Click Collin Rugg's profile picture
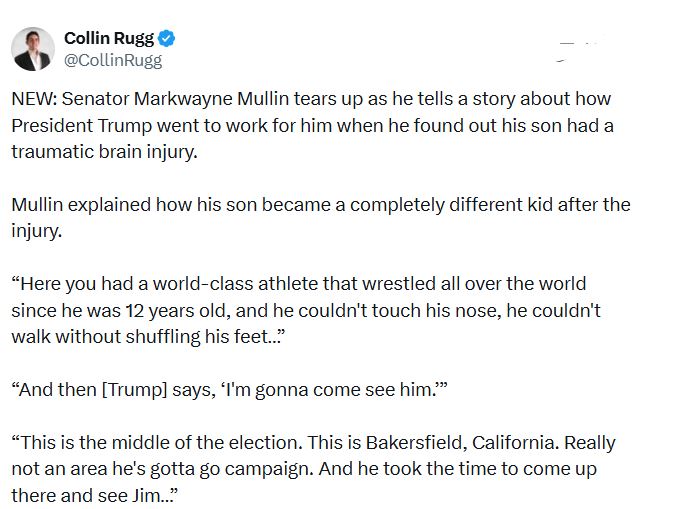675x509 pixels. (33, 49)
